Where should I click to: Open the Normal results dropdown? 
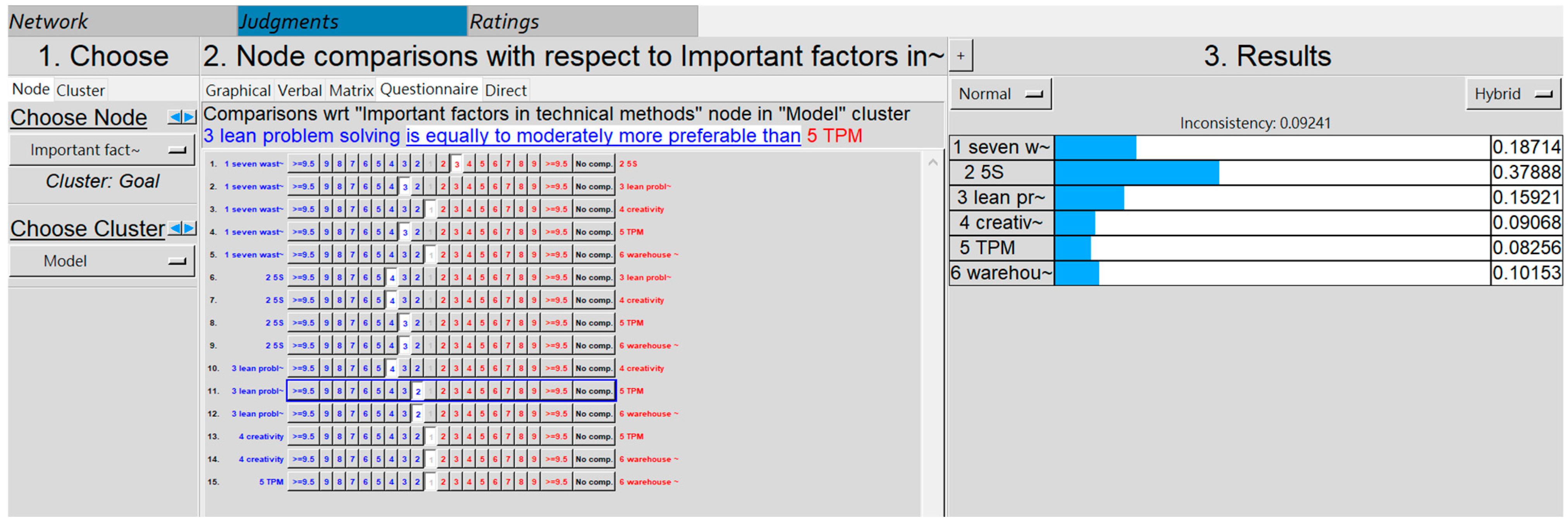[x=1000, y=95]
